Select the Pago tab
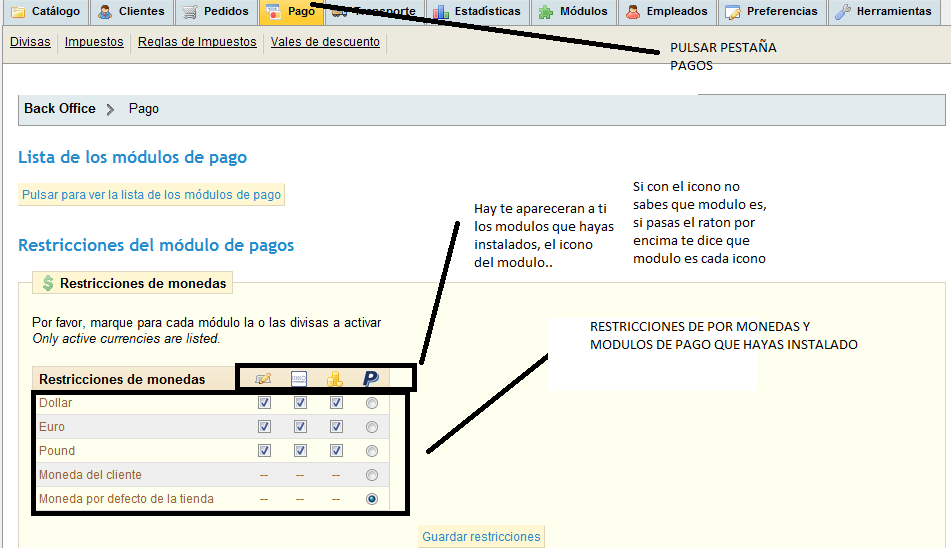This screenshot has height=548, width=951. [292, 11]
